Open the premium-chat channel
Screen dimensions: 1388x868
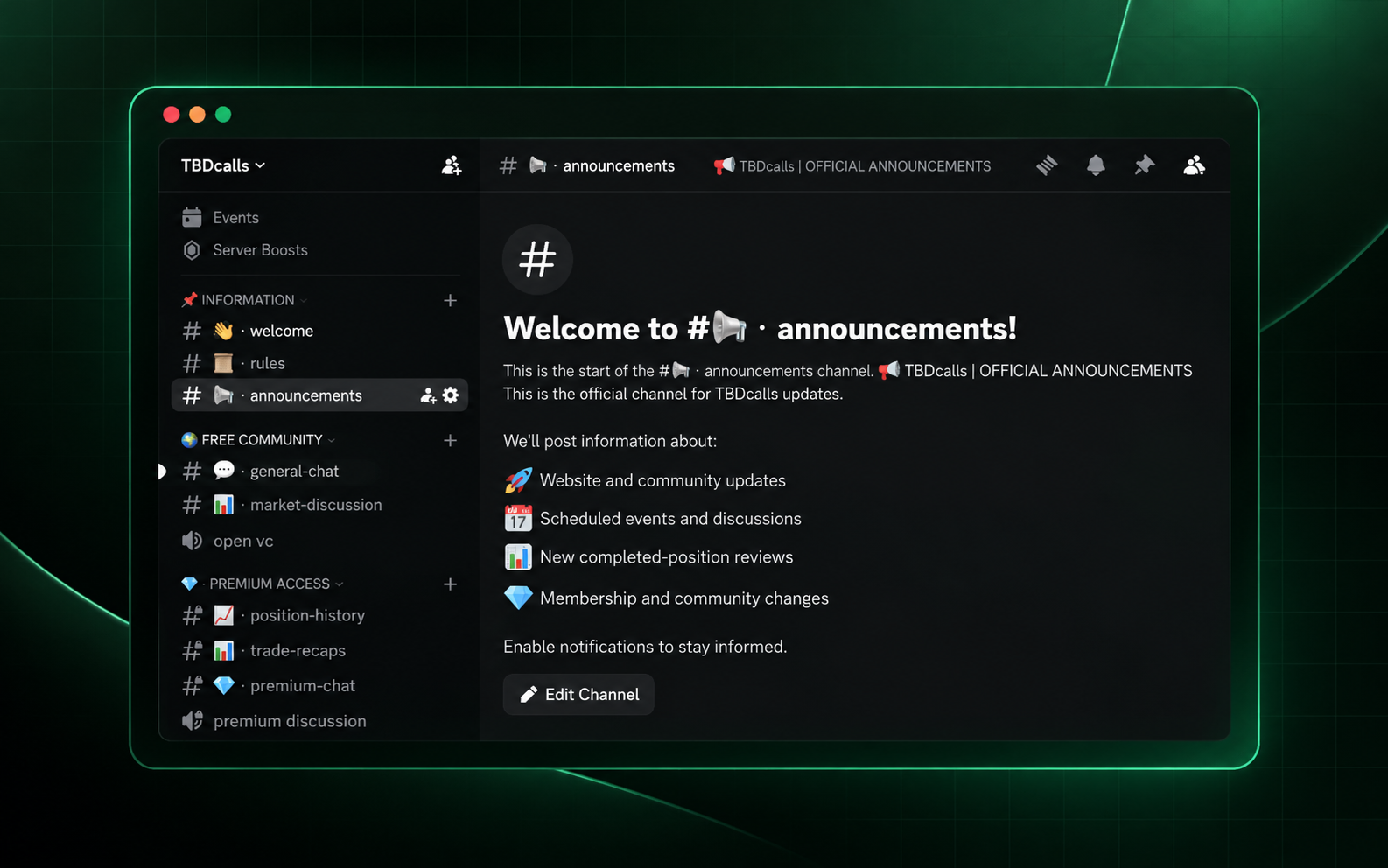(x=320, y=685)
